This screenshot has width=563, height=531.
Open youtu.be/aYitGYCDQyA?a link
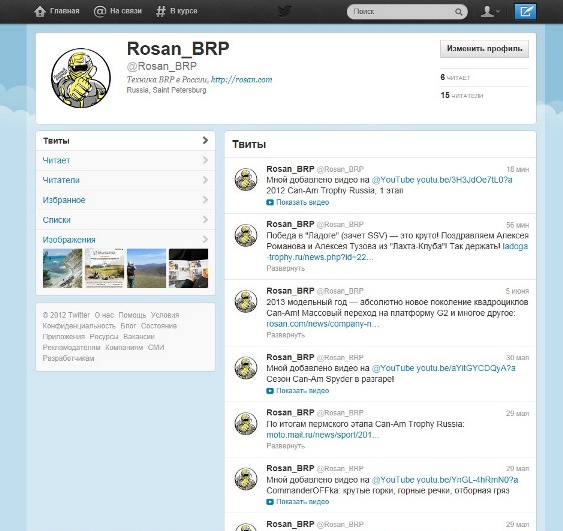click(466, 368)
